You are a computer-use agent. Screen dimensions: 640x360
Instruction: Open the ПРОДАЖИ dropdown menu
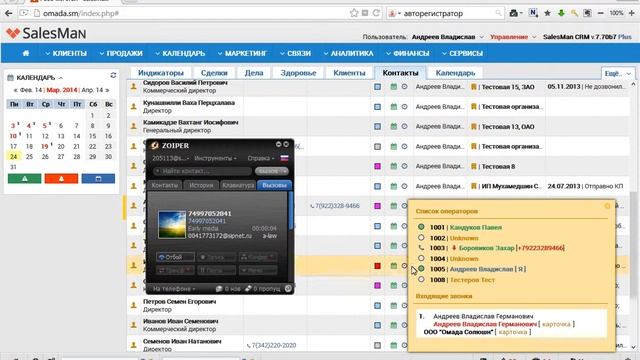pos(121,53)
